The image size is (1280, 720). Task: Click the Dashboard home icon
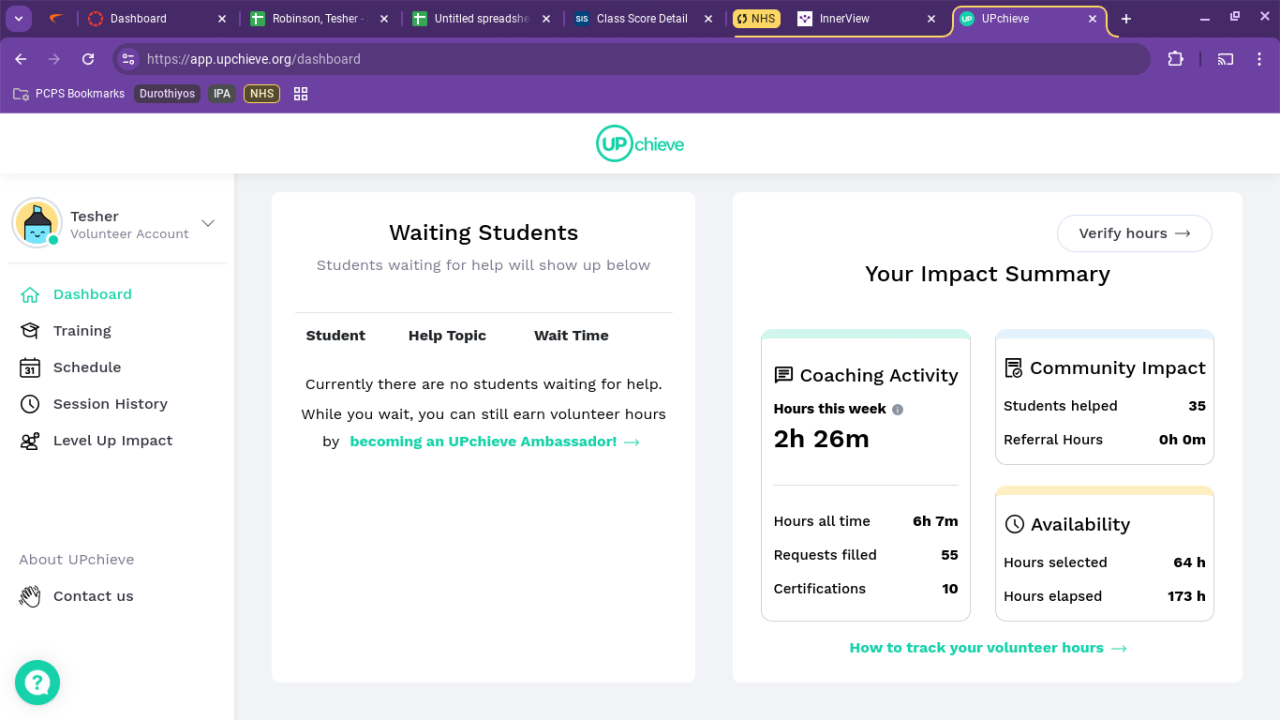(30, 295)
